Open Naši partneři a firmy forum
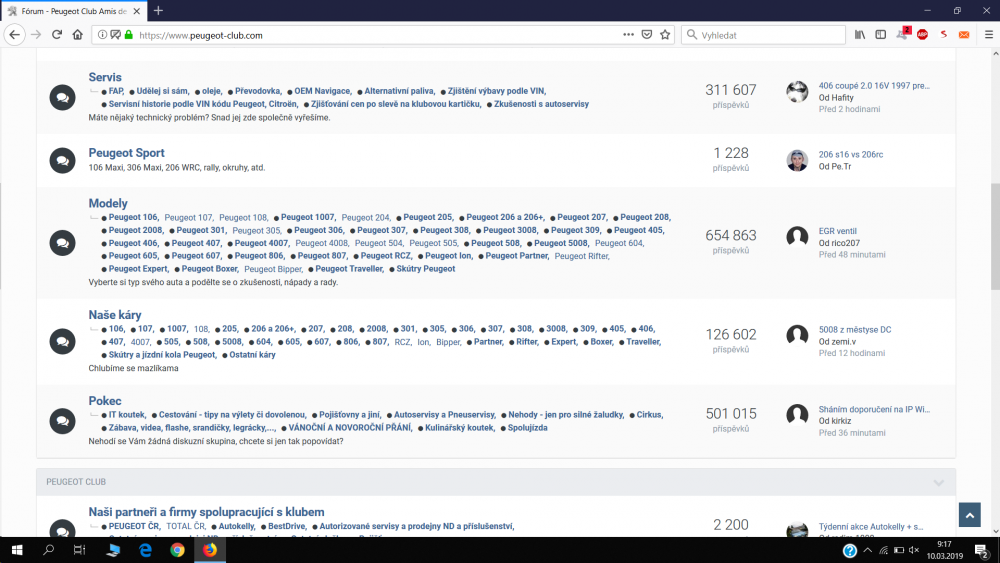Image resolution: width=1000 pixels, height=563 pixels. (x=206, y=512)
